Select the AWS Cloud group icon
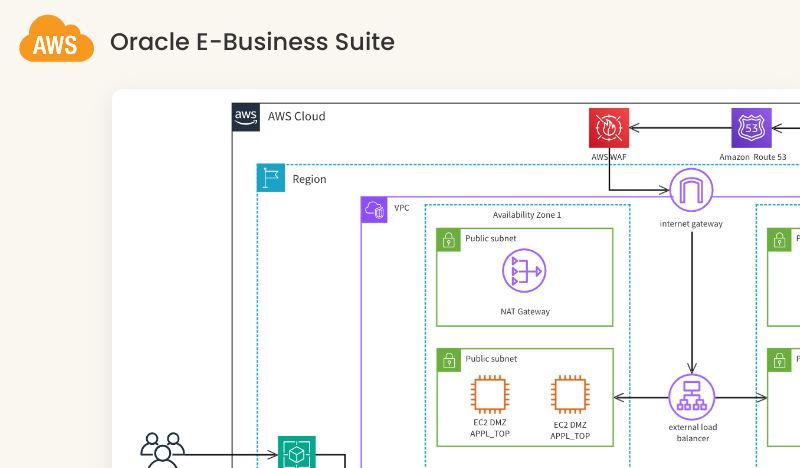This screenshot has height=468, width=800. click(246, 117)
